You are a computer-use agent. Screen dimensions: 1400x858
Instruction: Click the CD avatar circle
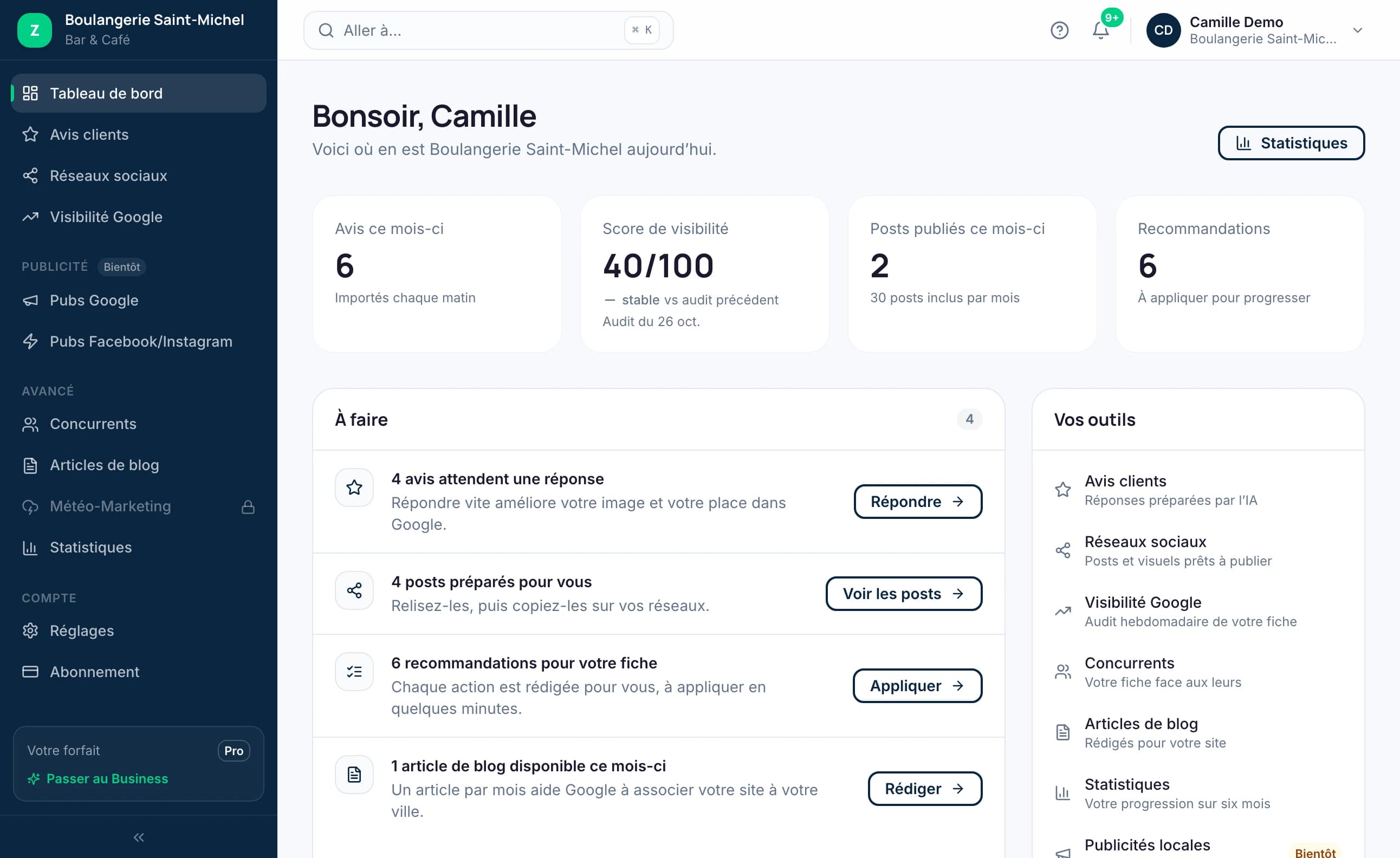(x=1163, y=30)
